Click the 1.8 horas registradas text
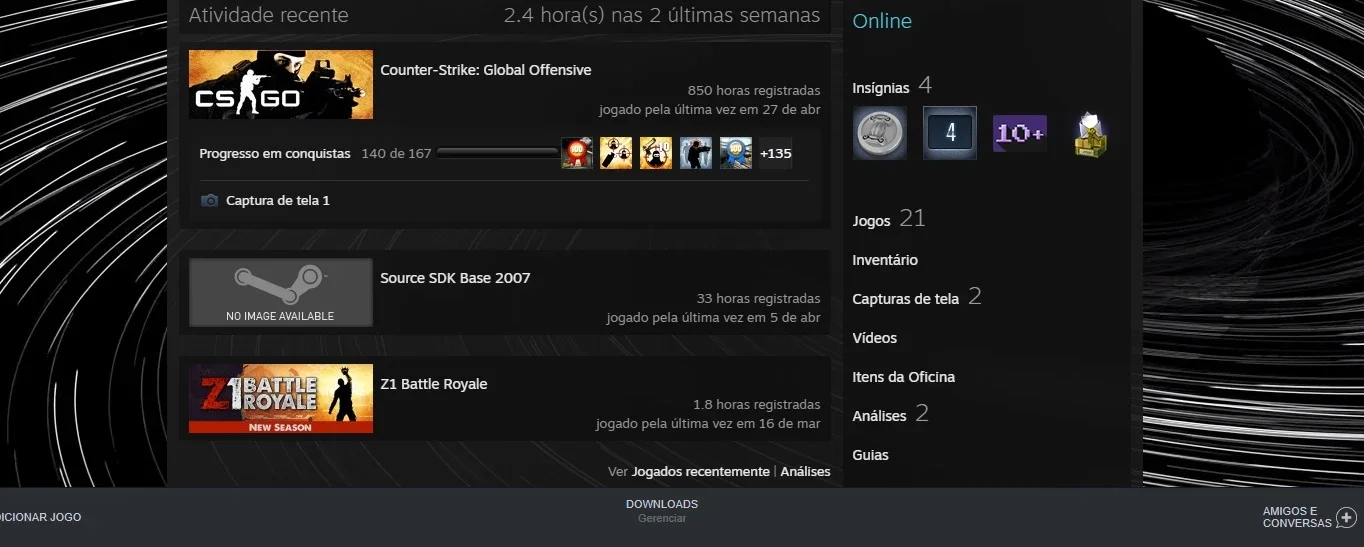The image size is (1364, 547). click(x=757, y=405)
